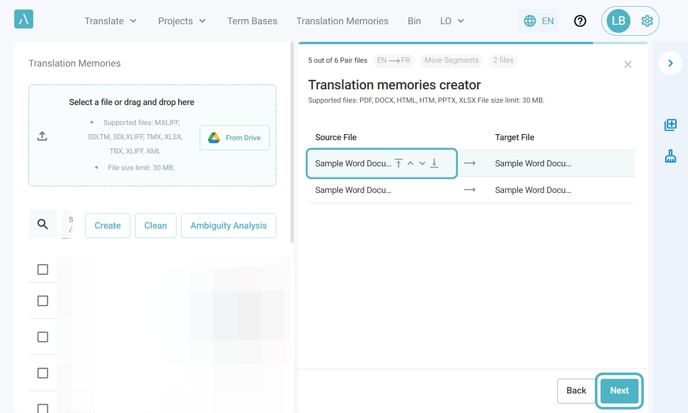
Task: Expand the LO dropdown menu
Action: pos(452,21)
